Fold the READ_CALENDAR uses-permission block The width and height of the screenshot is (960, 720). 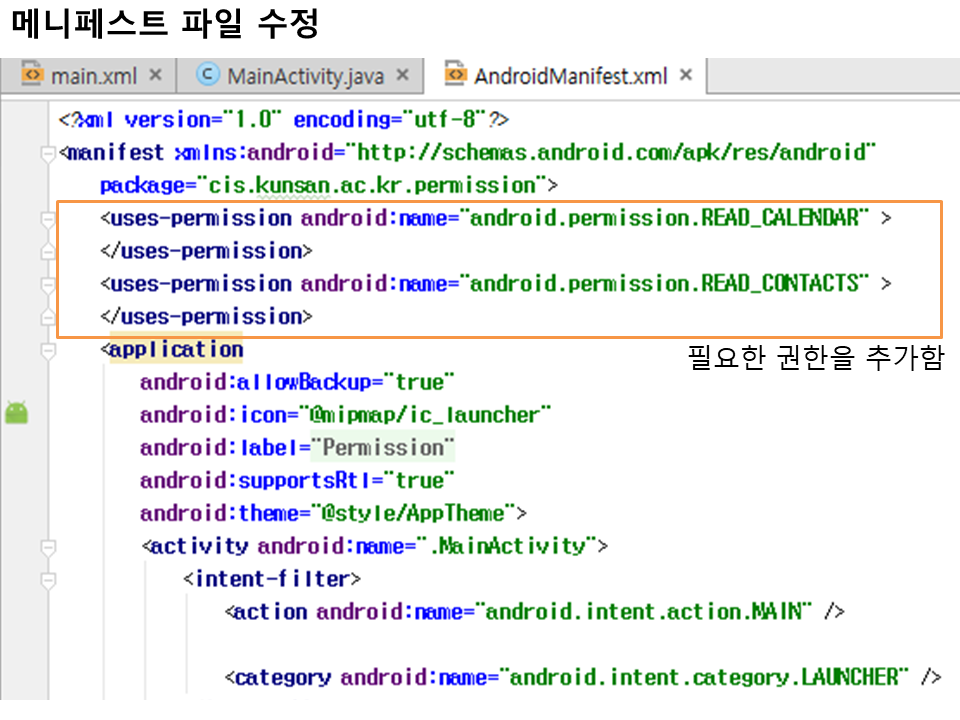[x=47, y=219]
